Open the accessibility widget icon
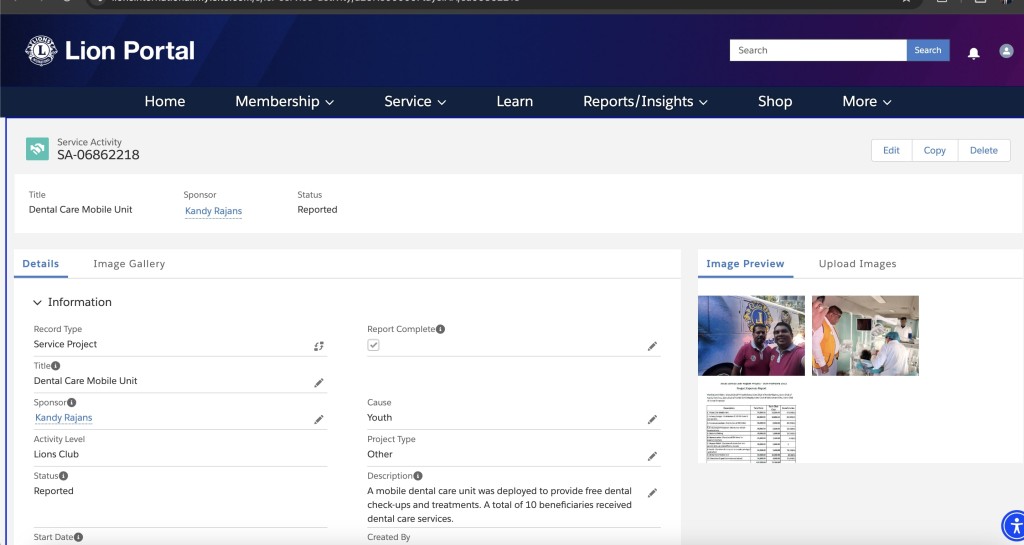The height and width of the screenshot is (545, 1024). pyautogui.click(x=1014, y=525)
